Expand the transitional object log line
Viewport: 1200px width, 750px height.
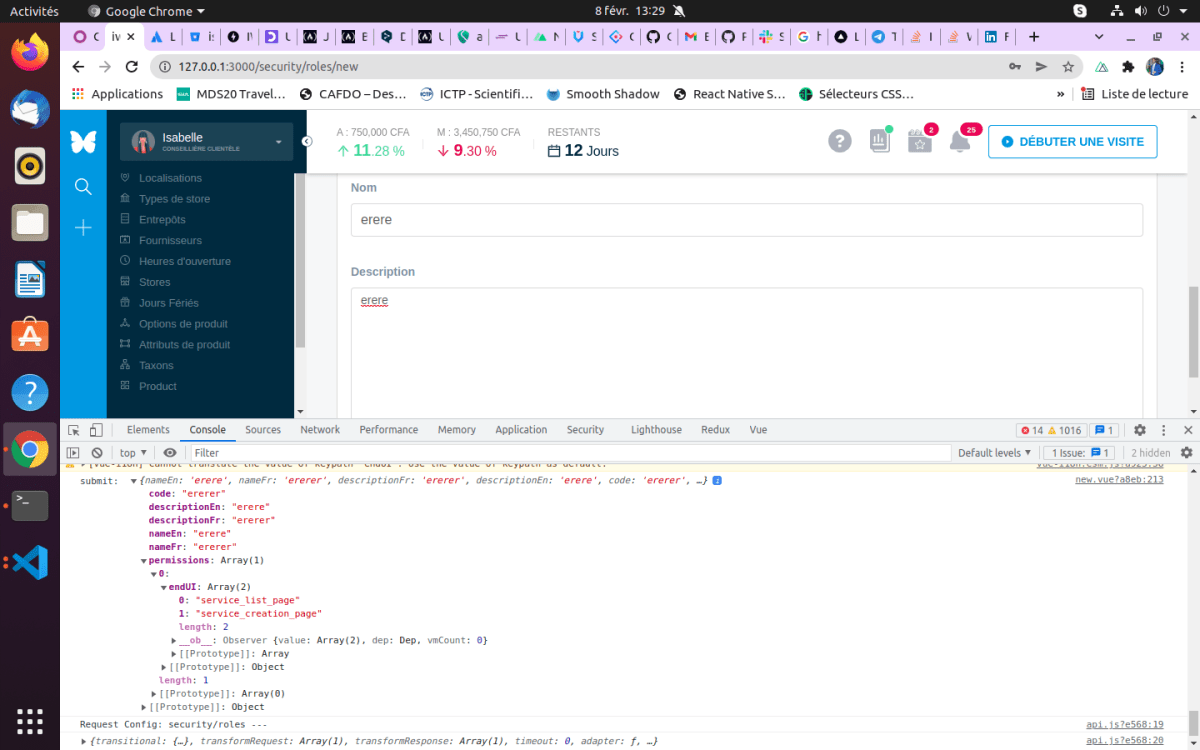(x=84, y=741)
